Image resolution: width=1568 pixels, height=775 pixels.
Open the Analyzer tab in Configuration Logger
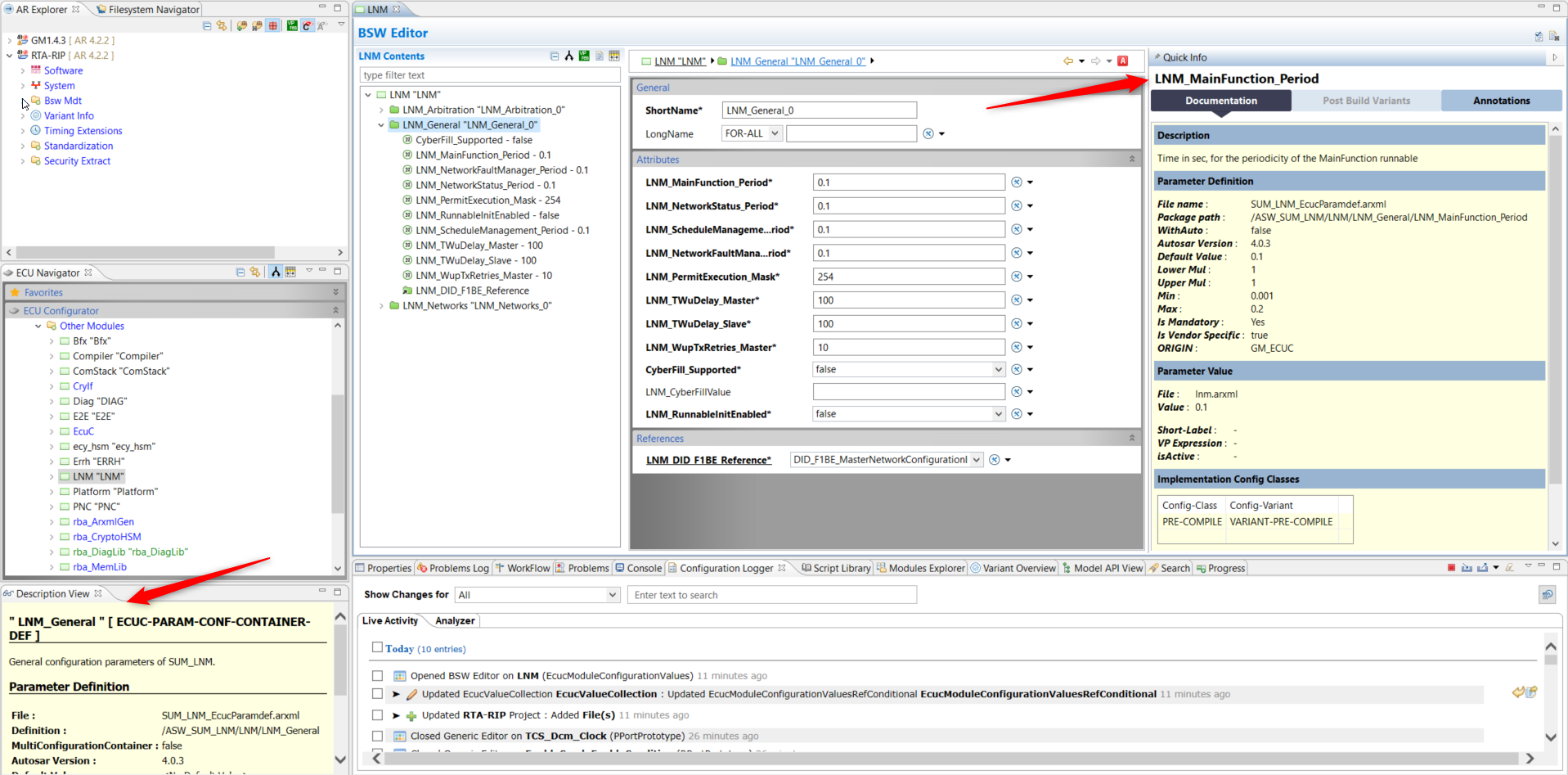pos(455,620)
